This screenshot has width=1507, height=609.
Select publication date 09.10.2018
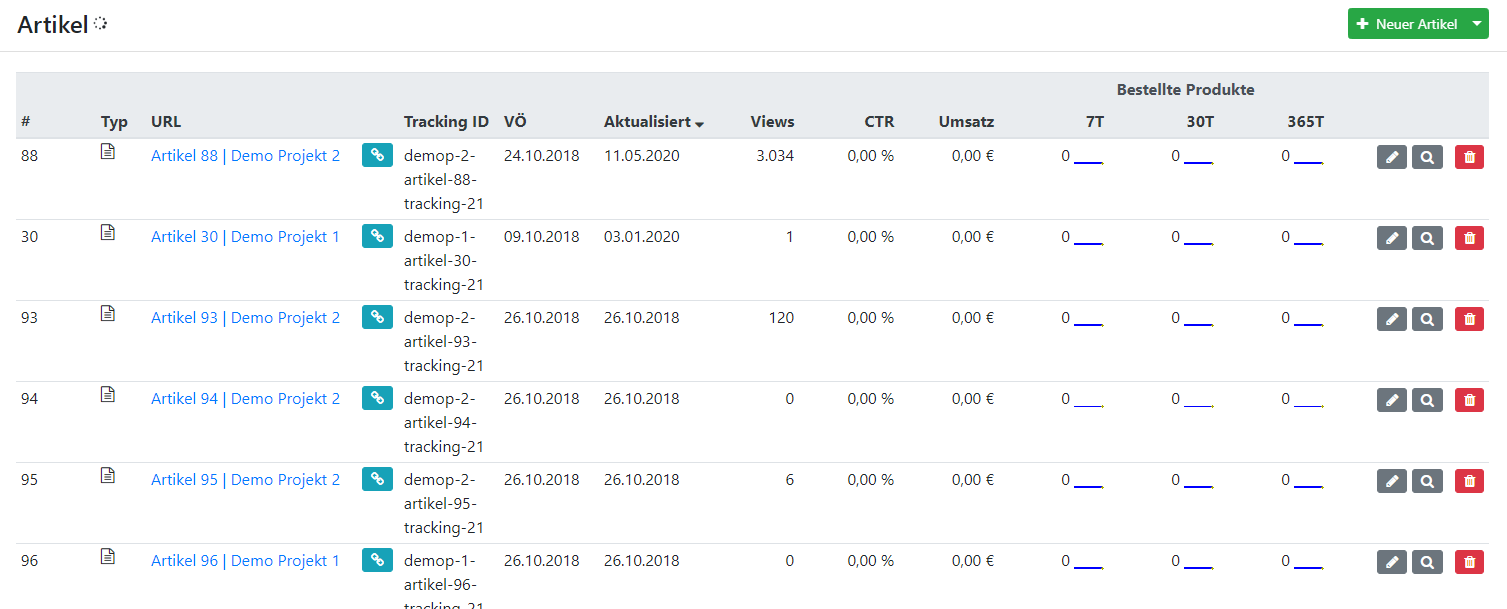click(542, 237)
